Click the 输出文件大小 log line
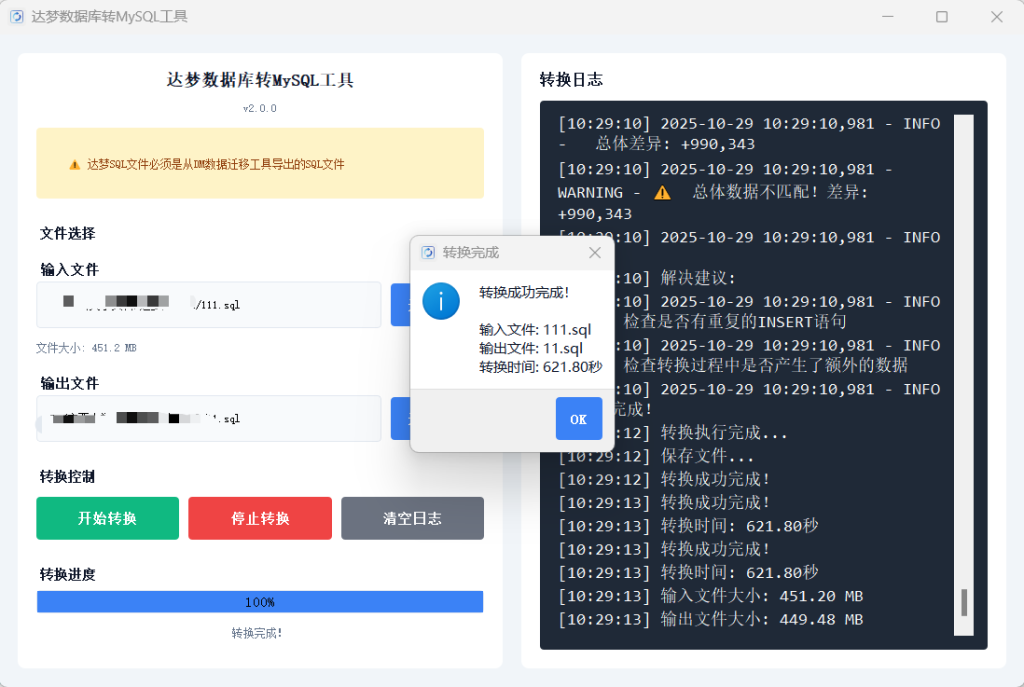The height and width of the screenshot is (687, 1024). pos(710,620)
